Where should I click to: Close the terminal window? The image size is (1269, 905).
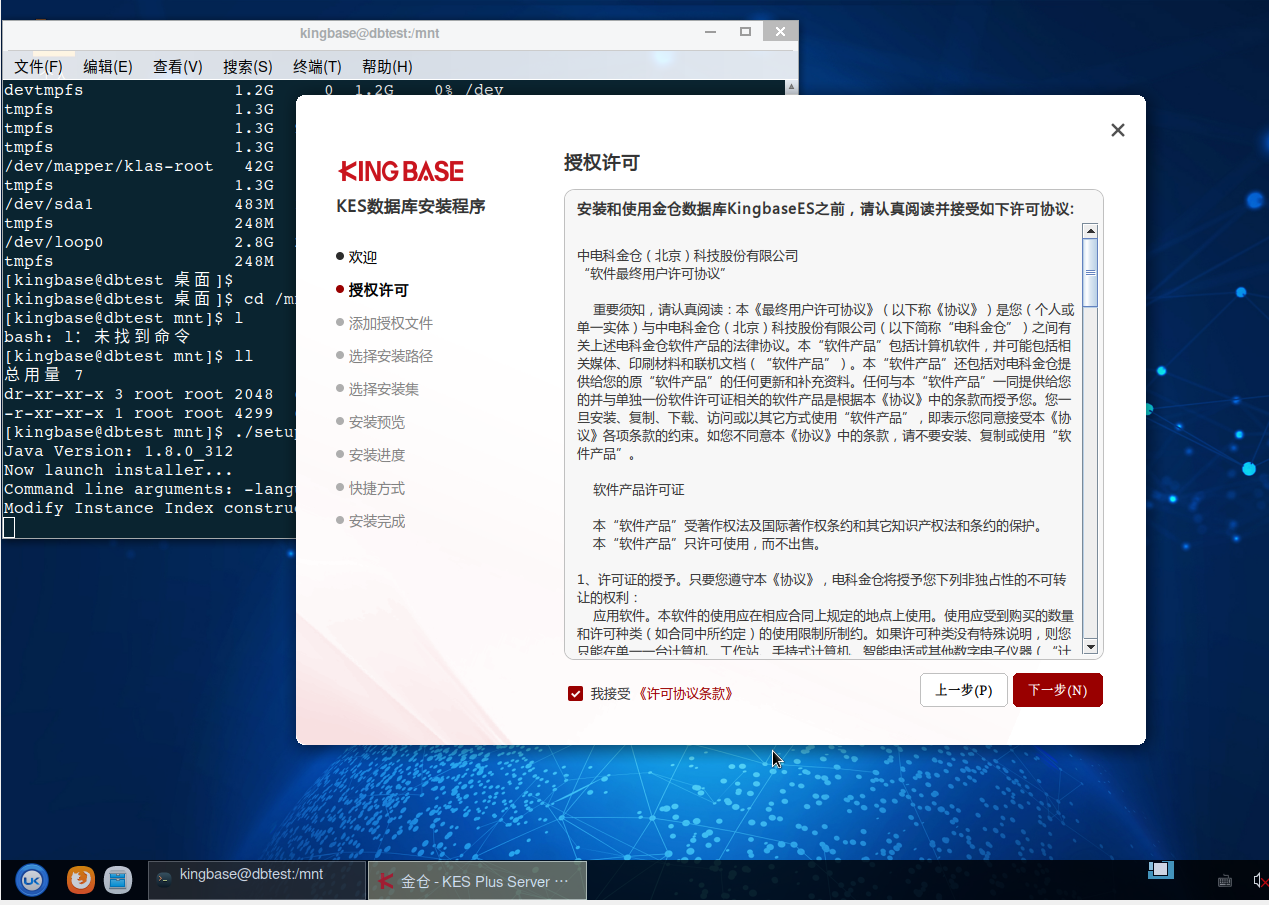779,32
